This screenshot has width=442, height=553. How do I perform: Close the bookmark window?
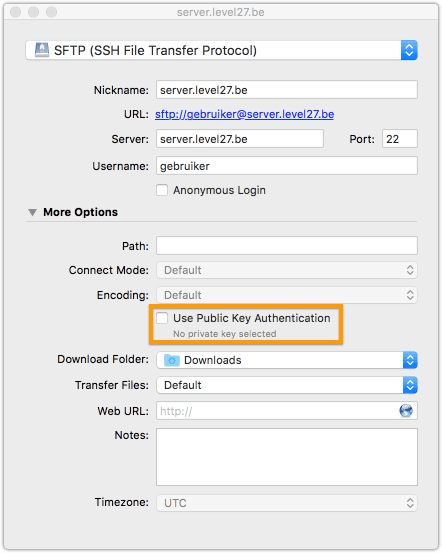coord(16,12)
